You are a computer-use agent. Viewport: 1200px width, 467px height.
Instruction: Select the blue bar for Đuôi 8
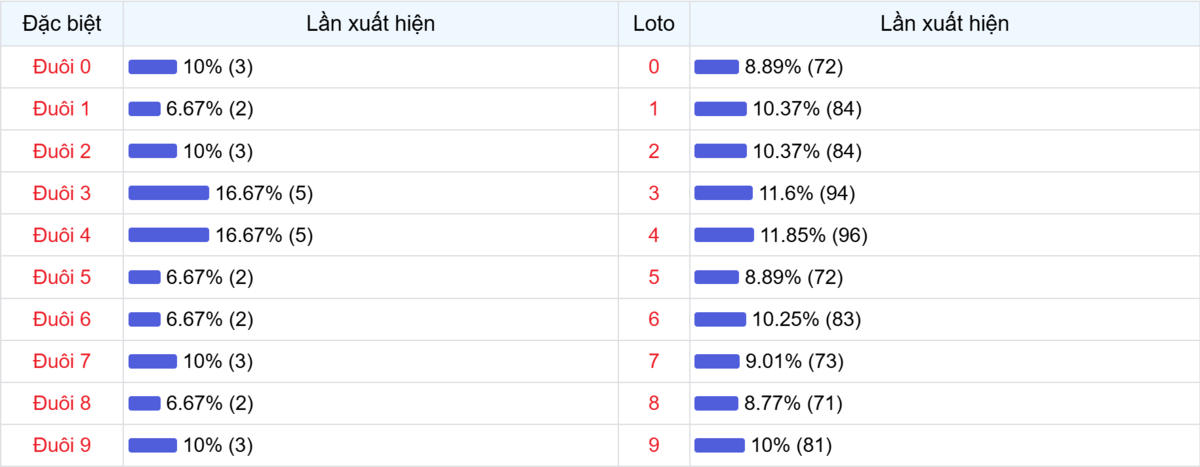pyautogui.click(x=144, y=403)
